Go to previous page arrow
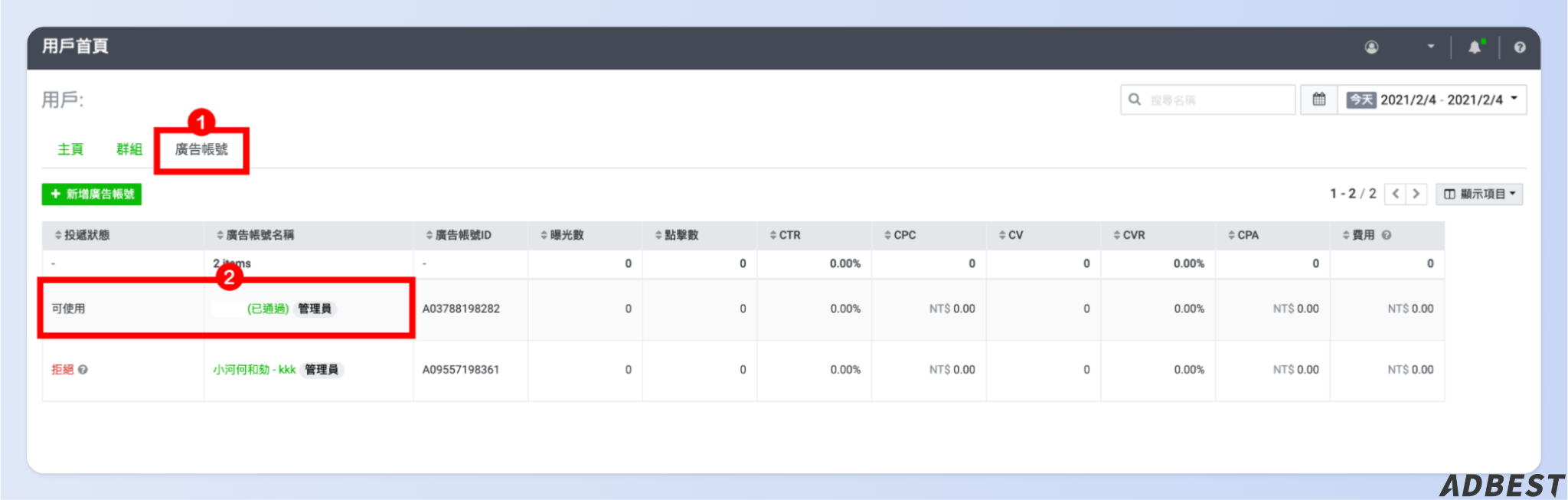The image size is (1568, 500). [1396, 194]
